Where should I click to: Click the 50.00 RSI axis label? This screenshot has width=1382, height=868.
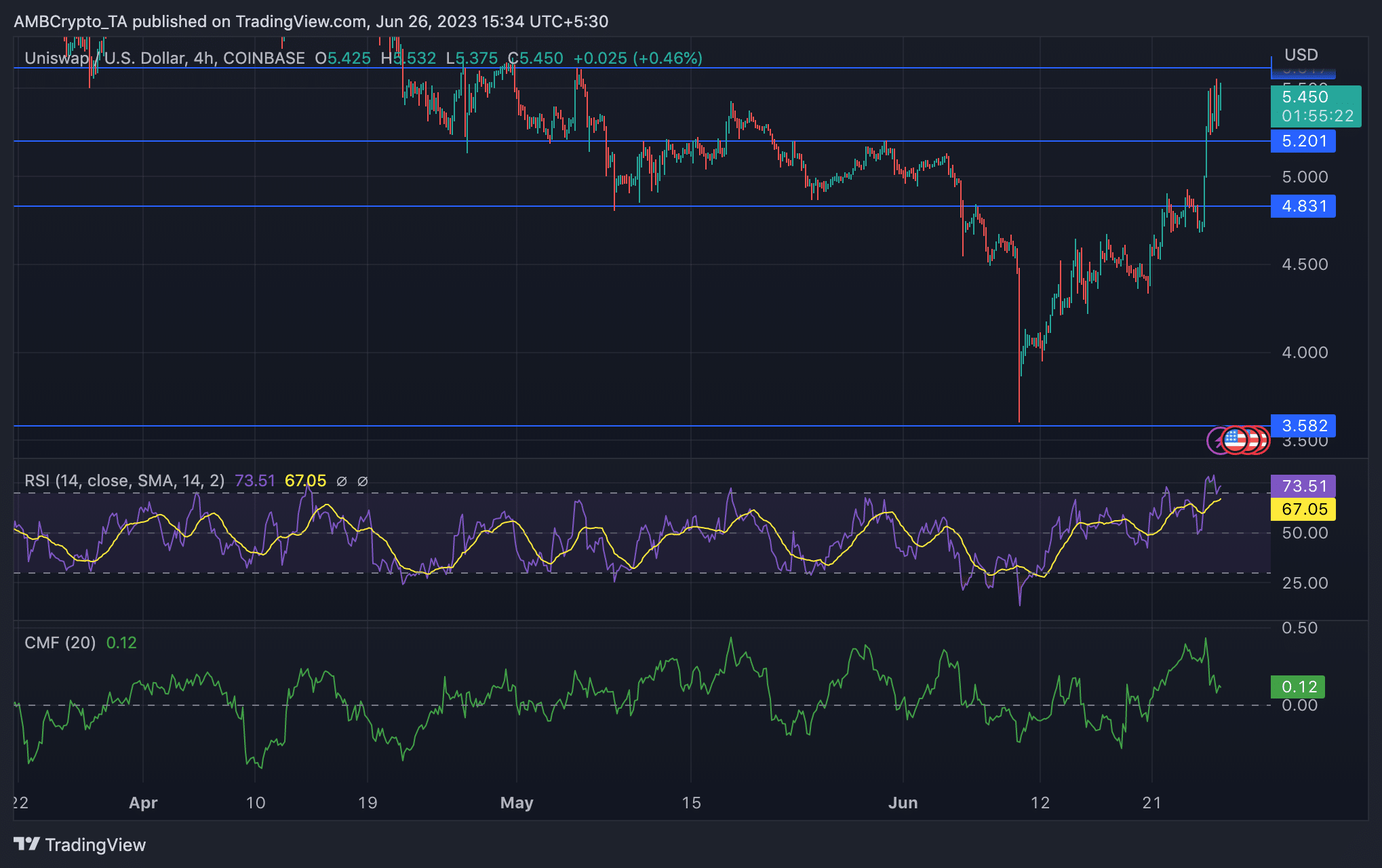(x=1305, y=533)
